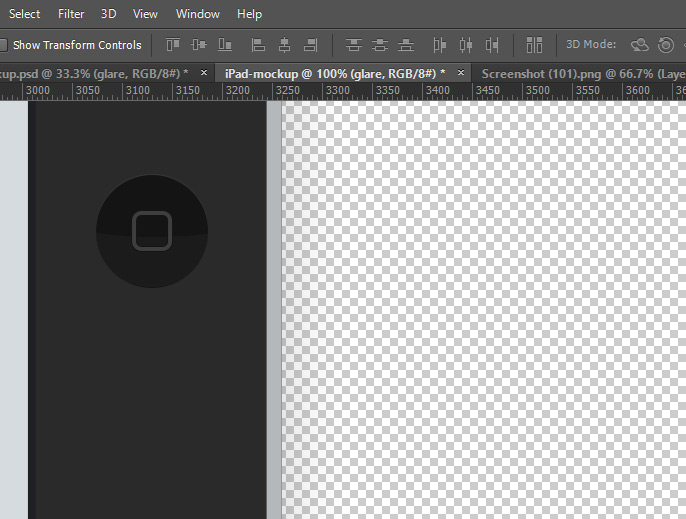
Task: Click the distribute top edges icon
Action: coord(353,45)
